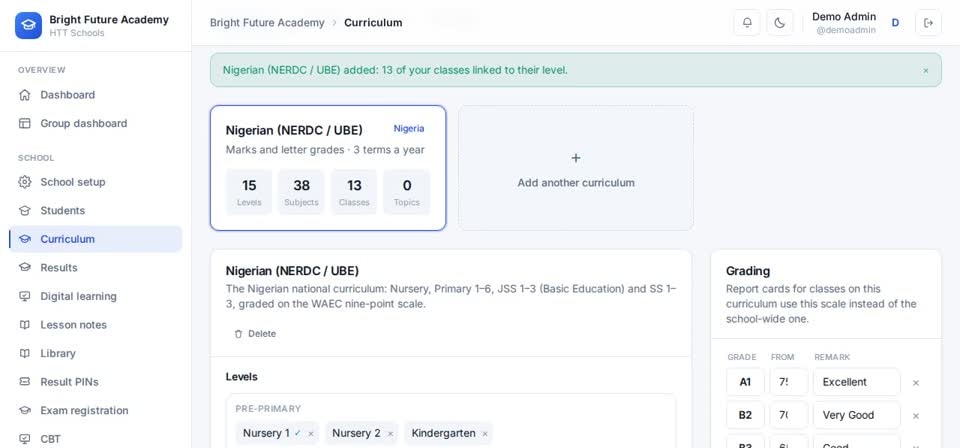960x448 pixels.
Task: Click the plus icon to add curriculum
Action: pyautogui.click(x=576, y=158)
